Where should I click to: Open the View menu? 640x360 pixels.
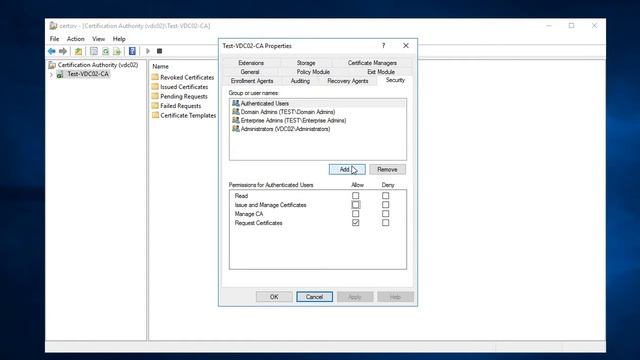click(98, 39)
